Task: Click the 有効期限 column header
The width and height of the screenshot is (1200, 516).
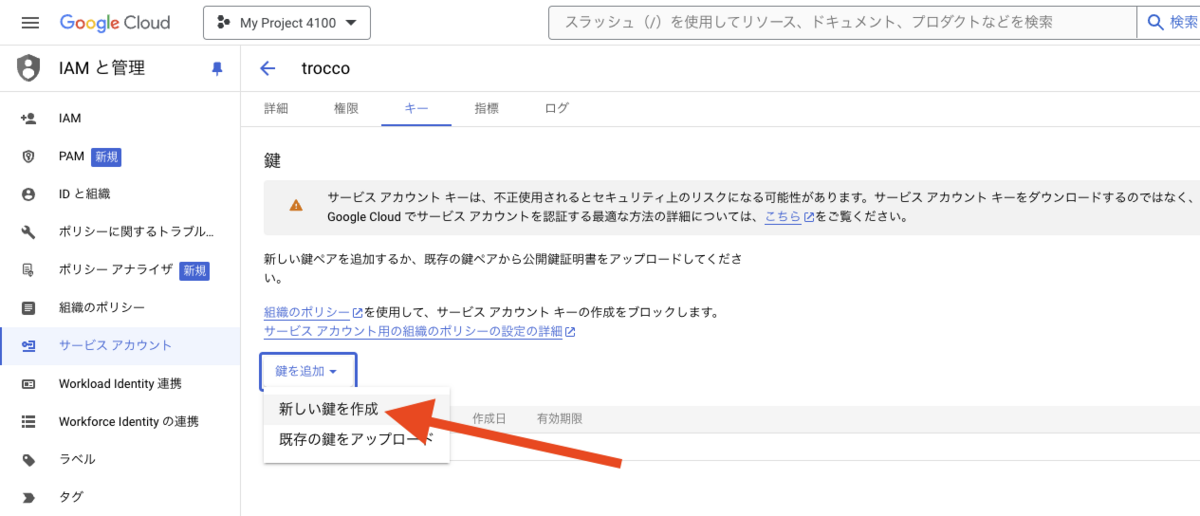Action: [559, 418]
